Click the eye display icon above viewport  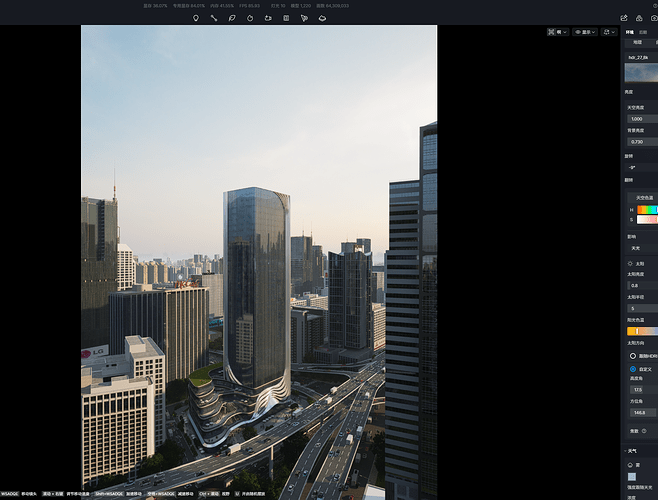click(x=578, y=32)
